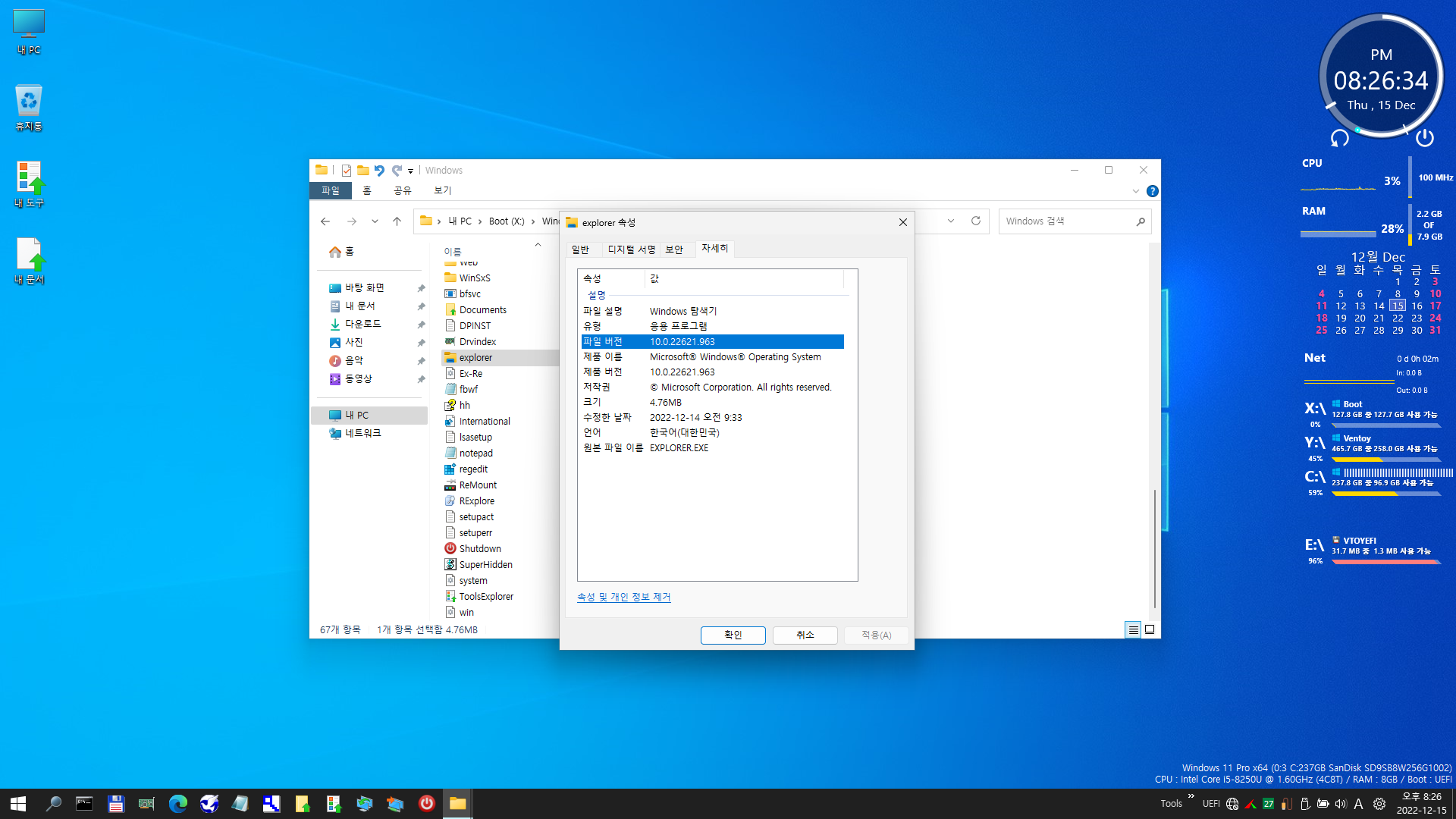Go back in Explorer navigation
The image size is (1456, 819).
(325, 221)
